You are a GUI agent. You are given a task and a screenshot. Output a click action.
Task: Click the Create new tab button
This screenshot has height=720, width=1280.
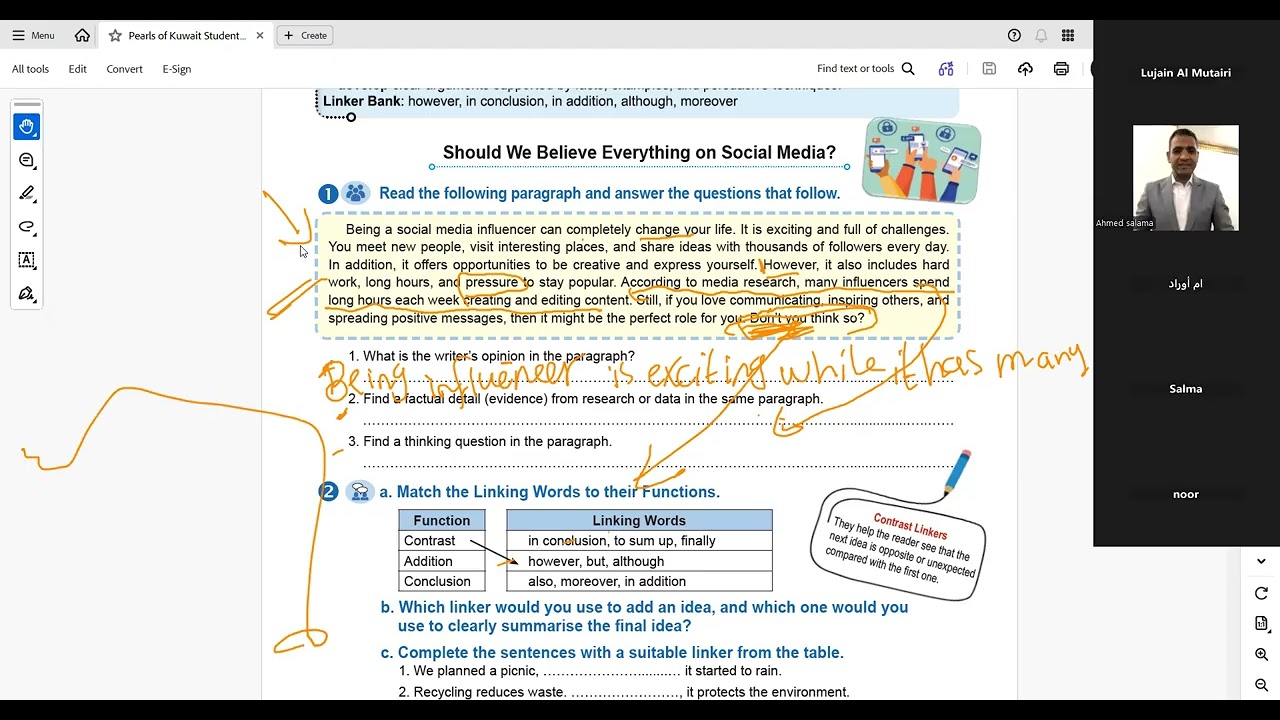pyautogui.click(x=305, y=35)
